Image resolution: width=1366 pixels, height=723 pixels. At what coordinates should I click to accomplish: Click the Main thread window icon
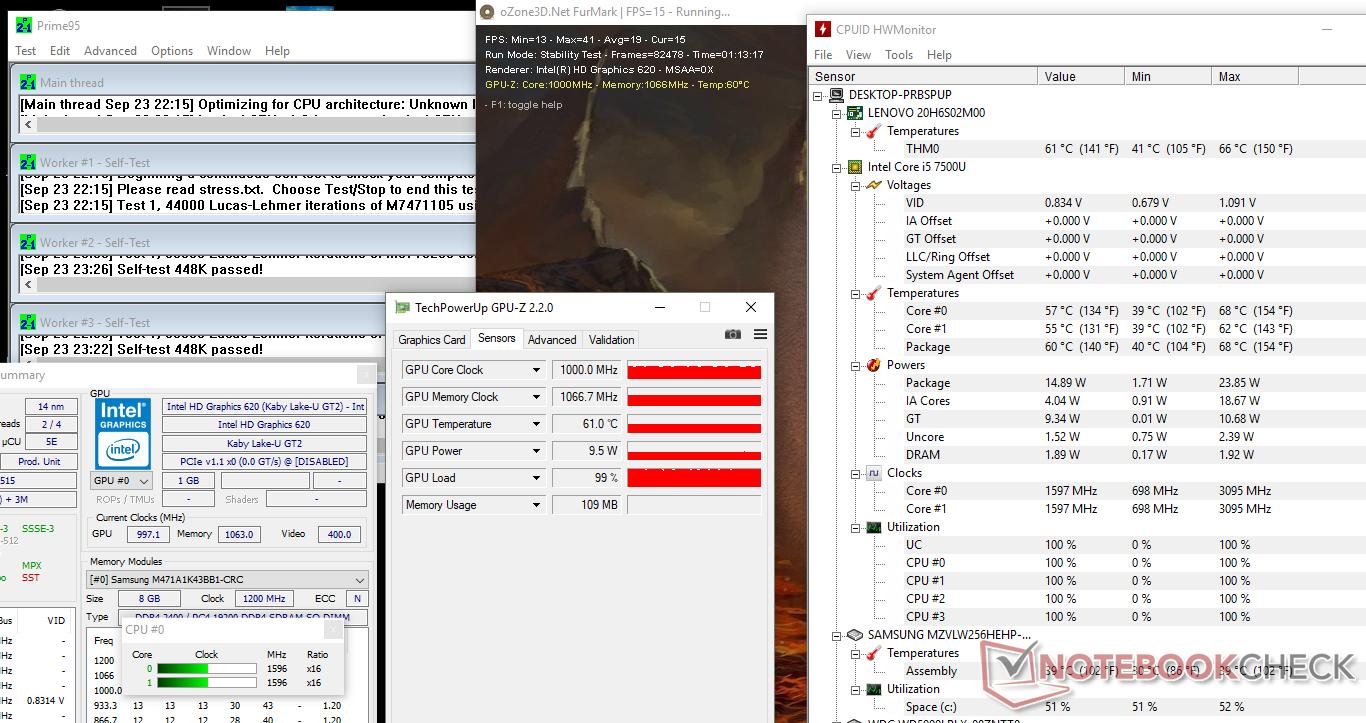[28, 83]
